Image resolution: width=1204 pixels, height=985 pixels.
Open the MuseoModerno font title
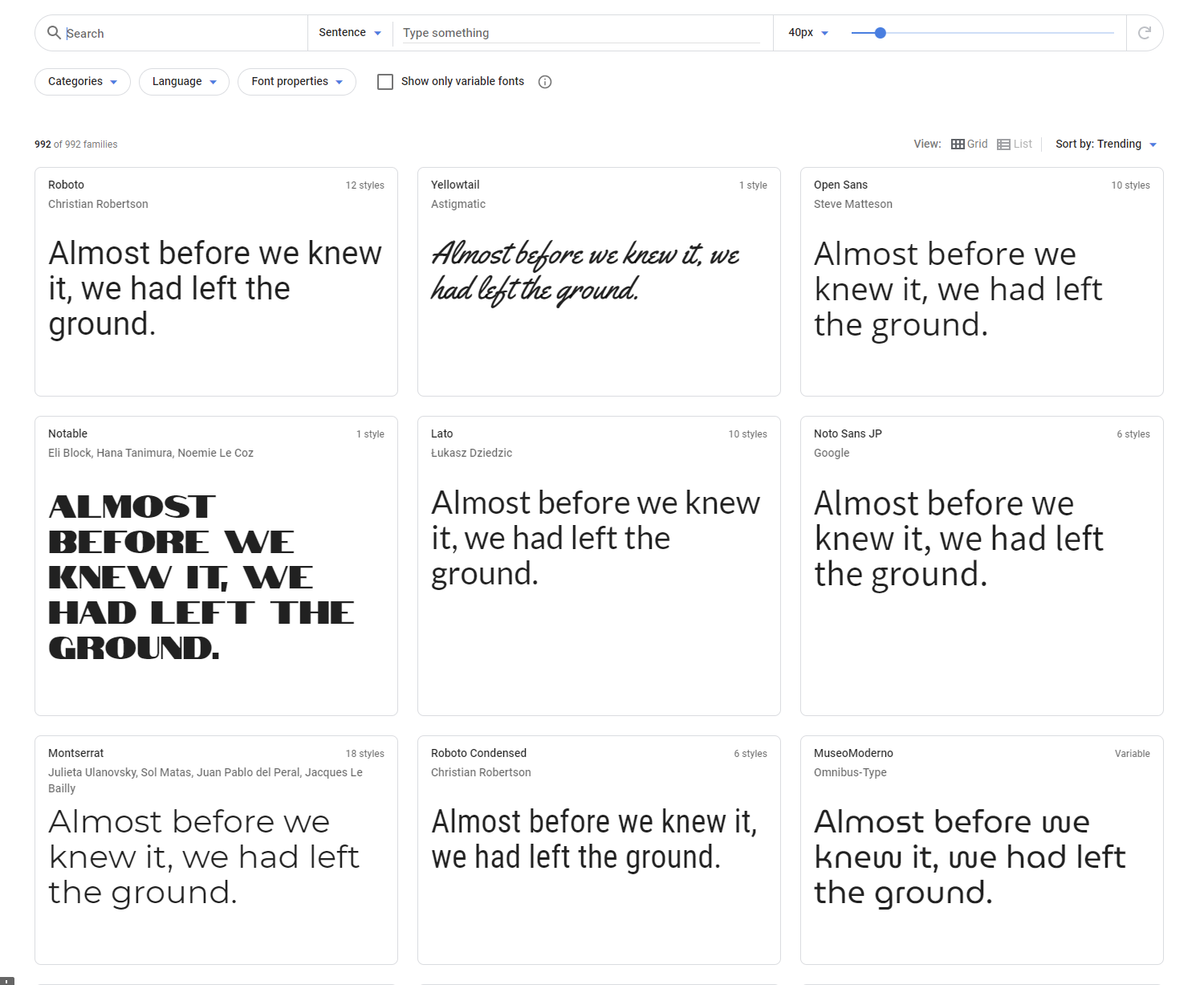[x=853, y=754]
